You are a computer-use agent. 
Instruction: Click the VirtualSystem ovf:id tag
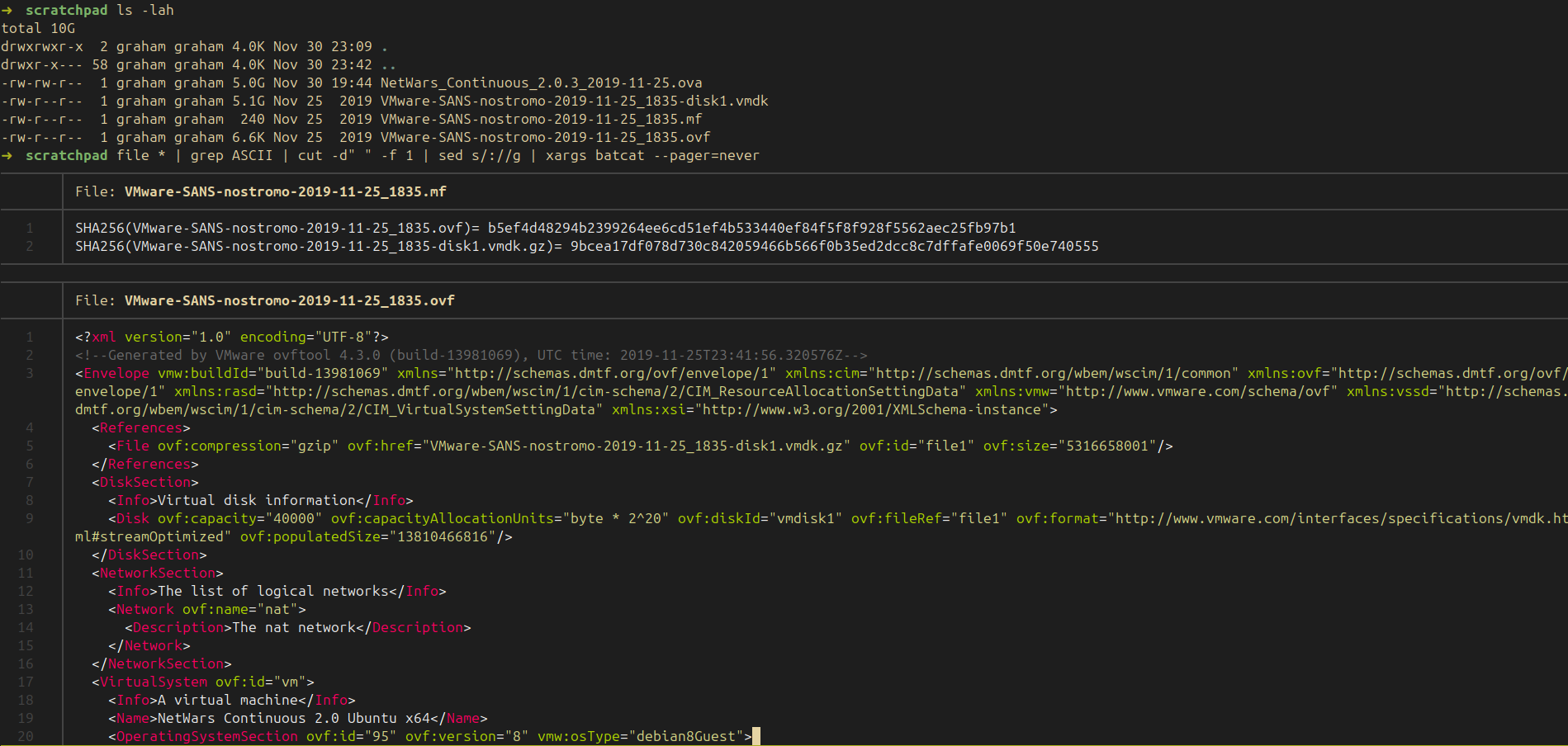[x=203, y=682]
